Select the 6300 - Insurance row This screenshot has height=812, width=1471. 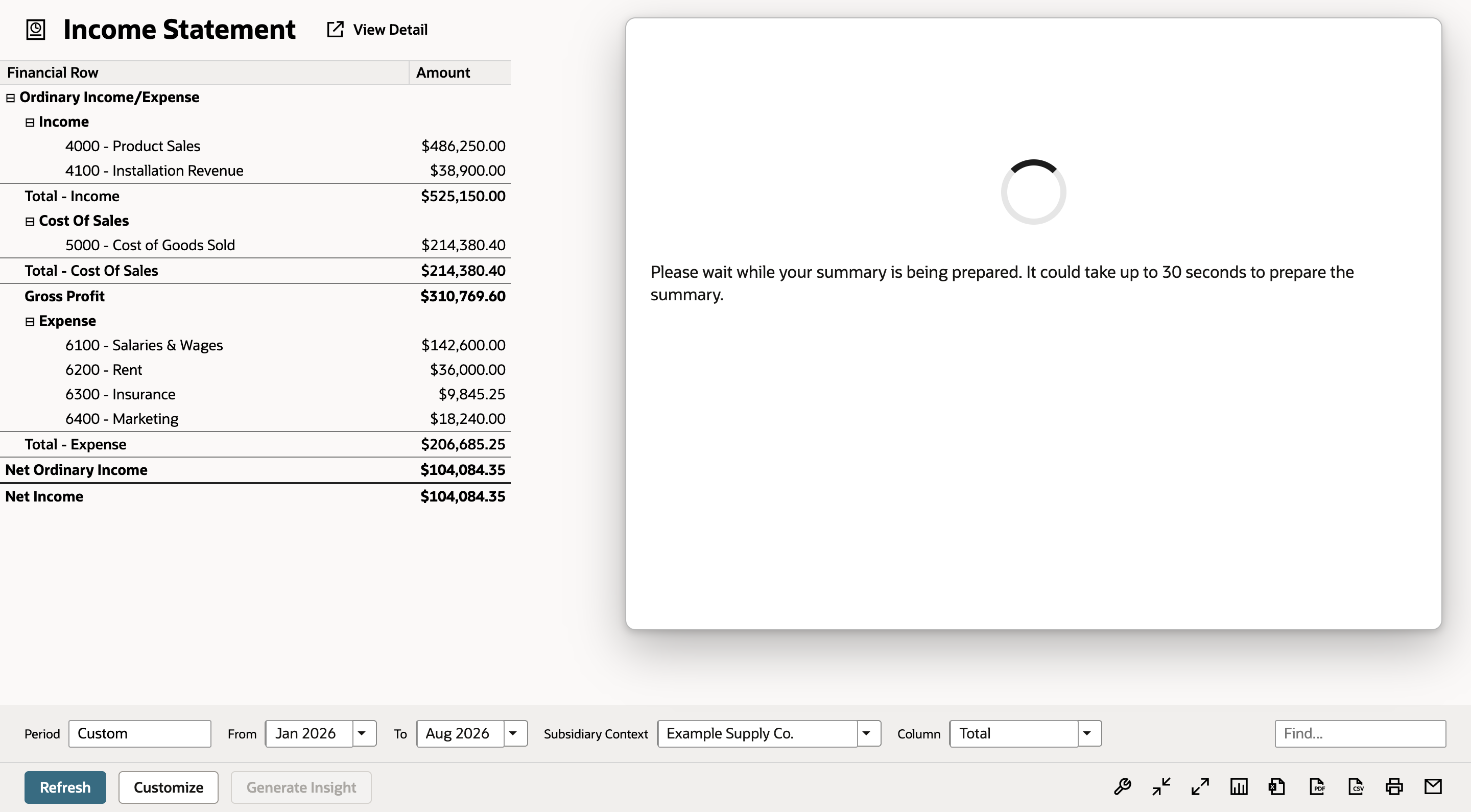click(255, 395)
